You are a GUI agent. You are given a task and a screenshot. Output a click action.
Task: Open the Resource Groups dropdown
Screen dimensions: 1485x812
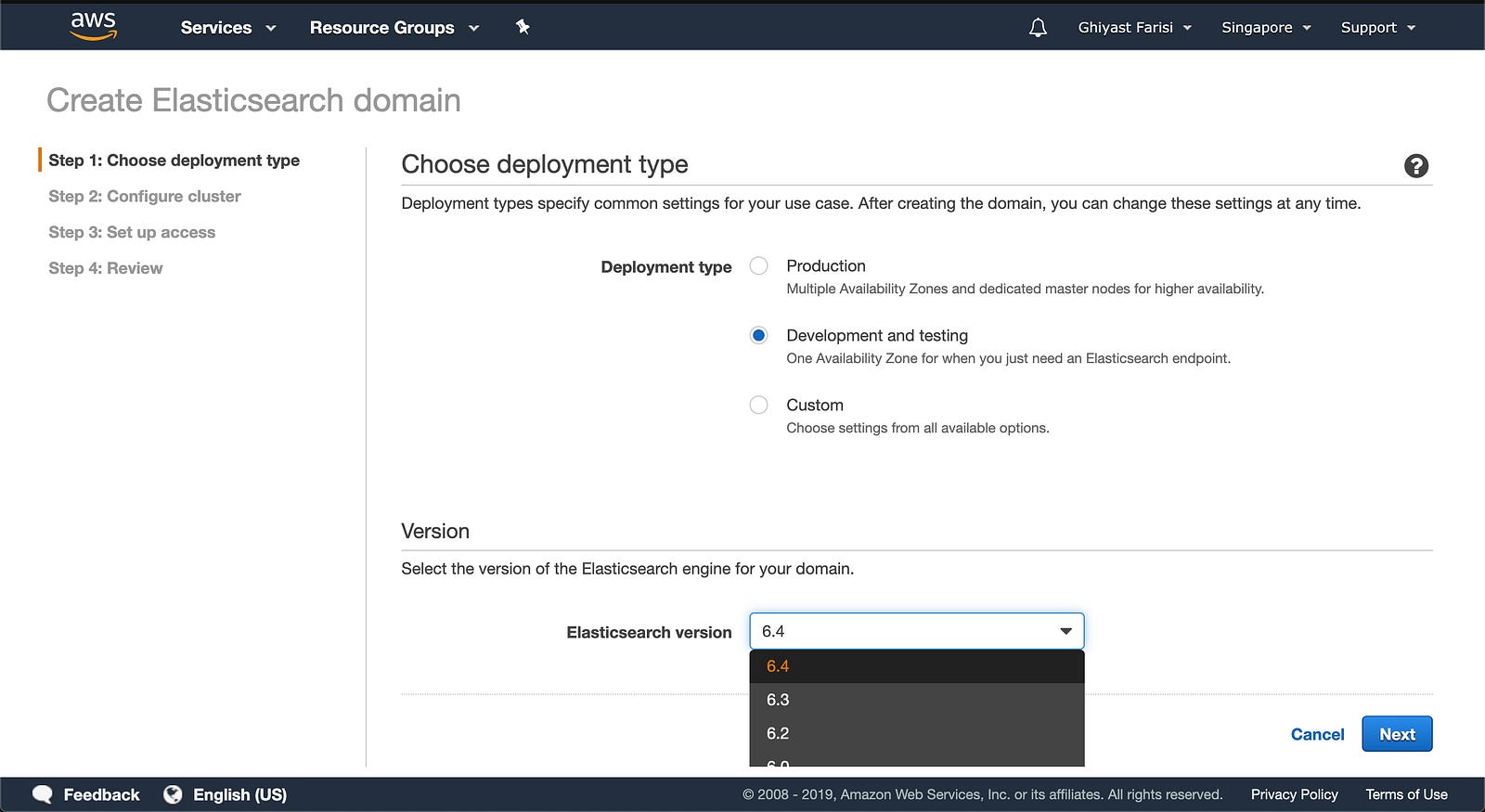pos(394,28)
